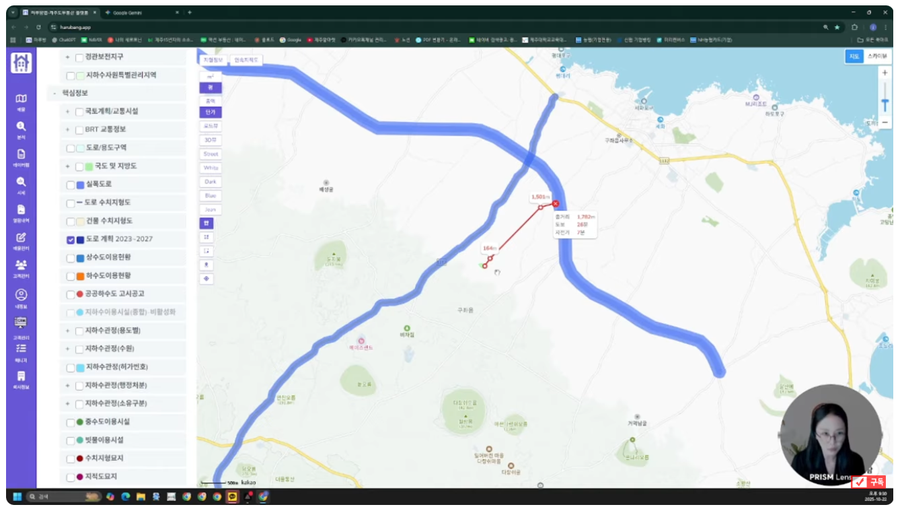The width and height of the screenshot is (900, 509).
Task: Uncheck 도로 계획 2023-2027 layer checkbox
Action: (71, 240)
